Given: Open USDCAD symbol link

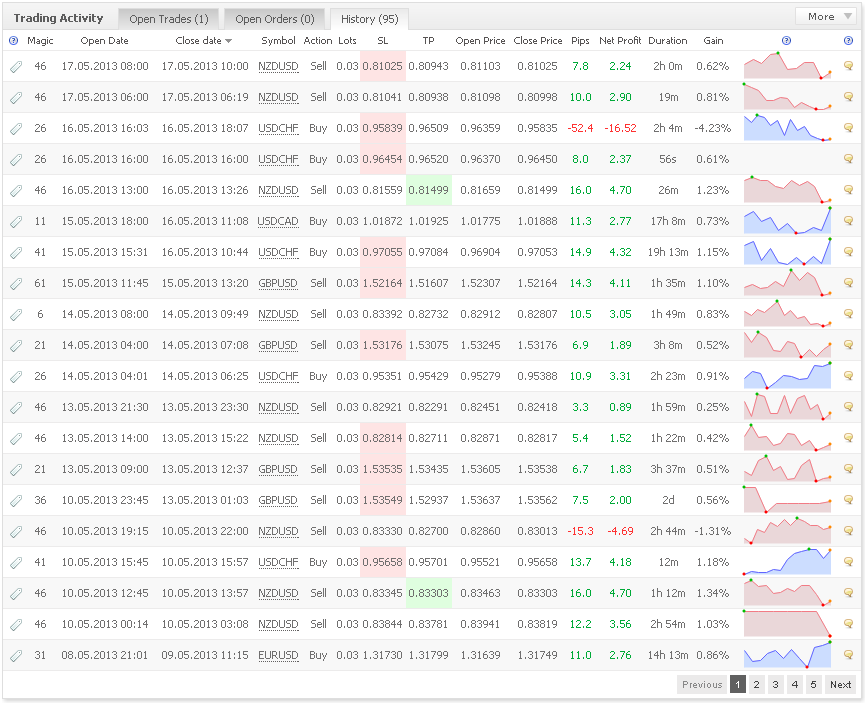Looking at the screenshot, I should tap(278, 221).
